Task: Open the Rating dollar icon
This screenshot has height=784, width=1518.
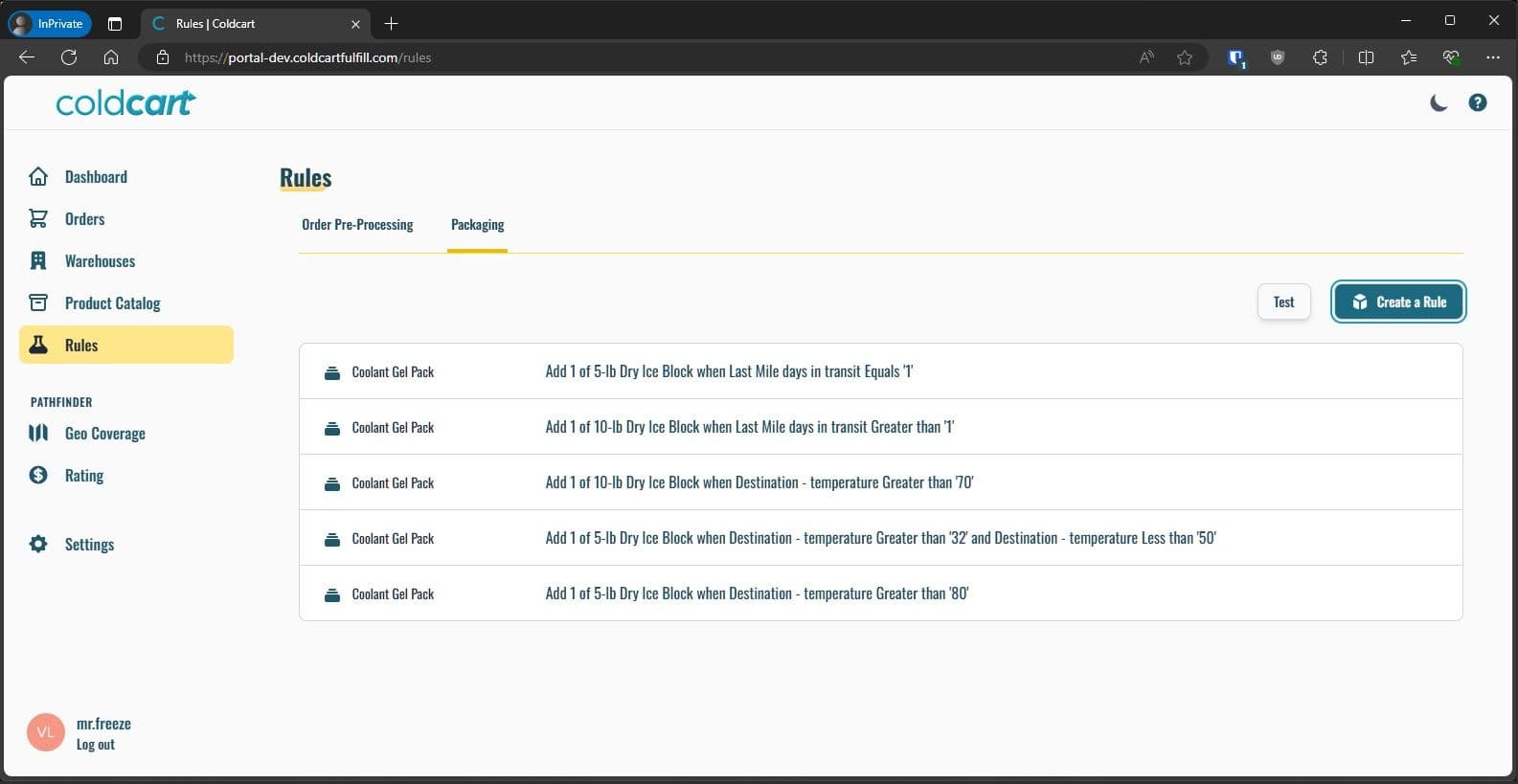Action: click(x=38, y=475)
